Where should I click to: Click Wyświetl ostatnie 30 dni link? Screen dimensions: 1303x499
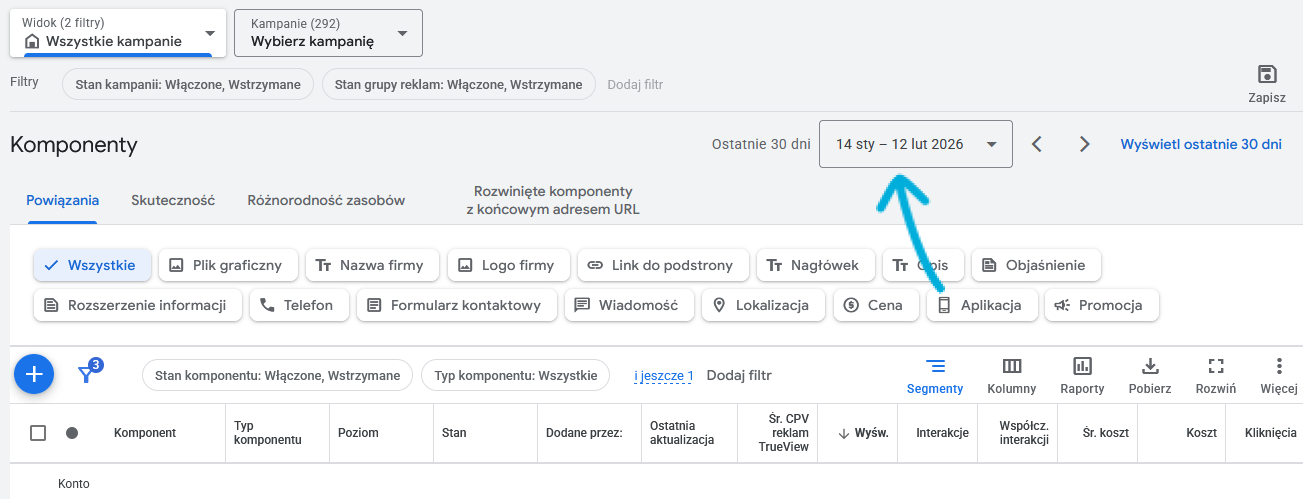pyautogui.click(x=1200, y=144)
